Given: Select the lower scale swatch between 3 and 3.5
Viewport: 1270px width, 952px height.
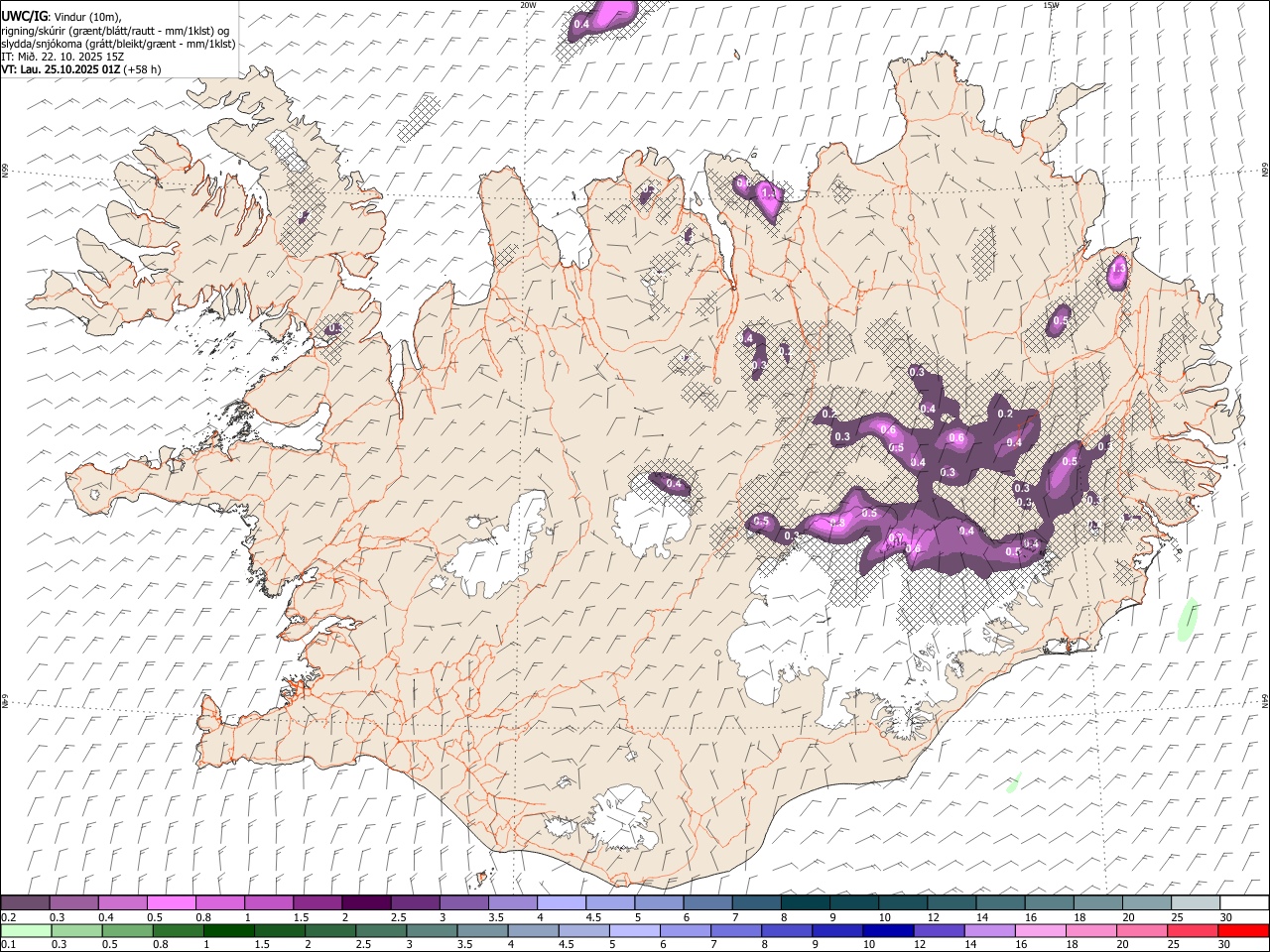Looking at the screenshot, I should [431, 930].
